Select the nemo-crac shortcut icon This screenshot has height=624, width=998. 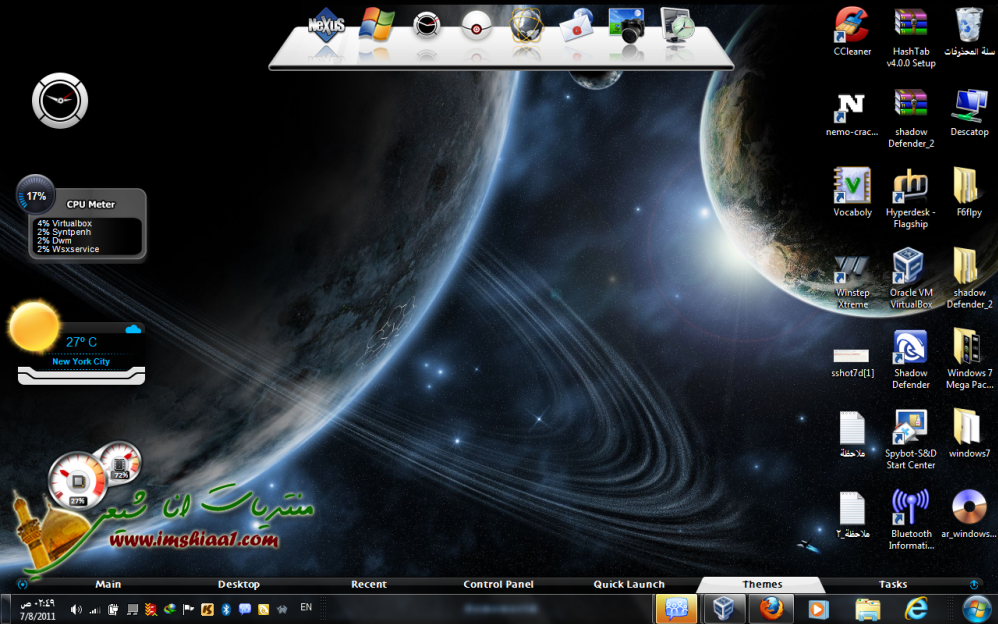[852, 113]
